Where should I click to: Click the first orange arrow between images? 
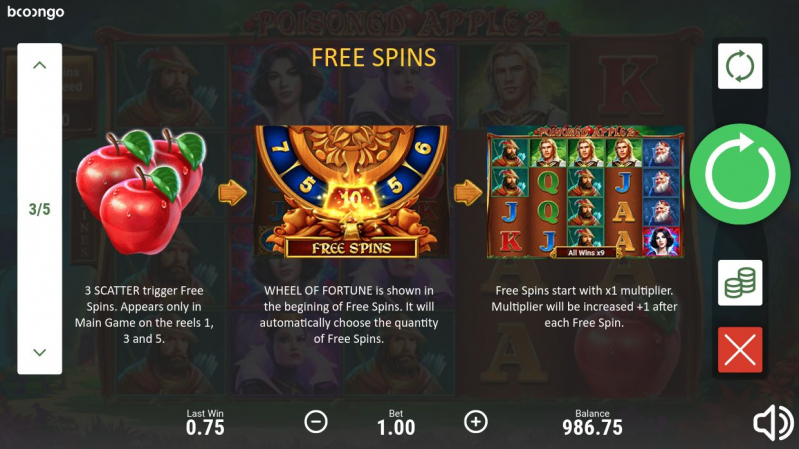pyautogui.click(x=232, y=193)
